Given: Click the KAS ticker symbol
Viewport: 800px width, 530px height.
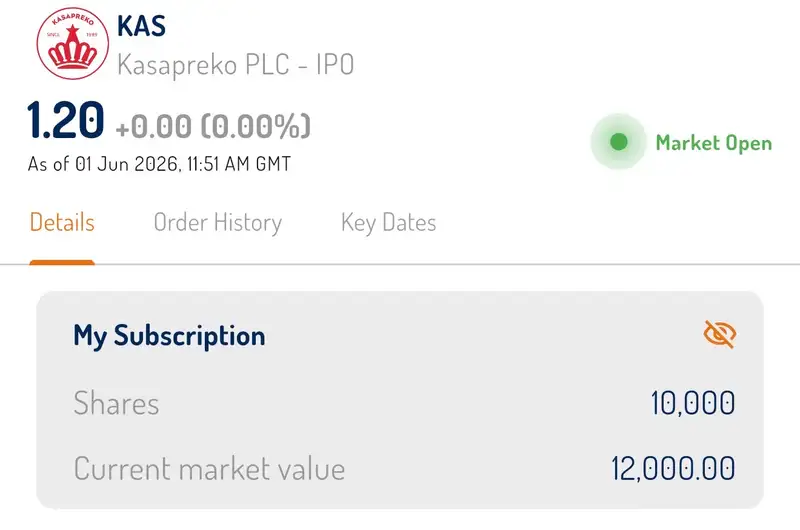Looking at the screenshot, I should point(141,26).
